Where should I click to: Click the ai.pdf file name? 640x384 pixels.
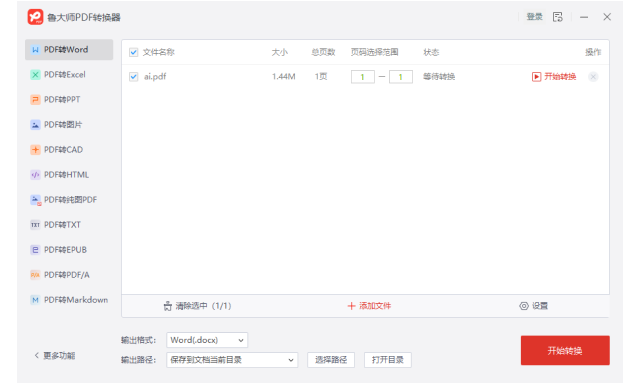point(155,77)
